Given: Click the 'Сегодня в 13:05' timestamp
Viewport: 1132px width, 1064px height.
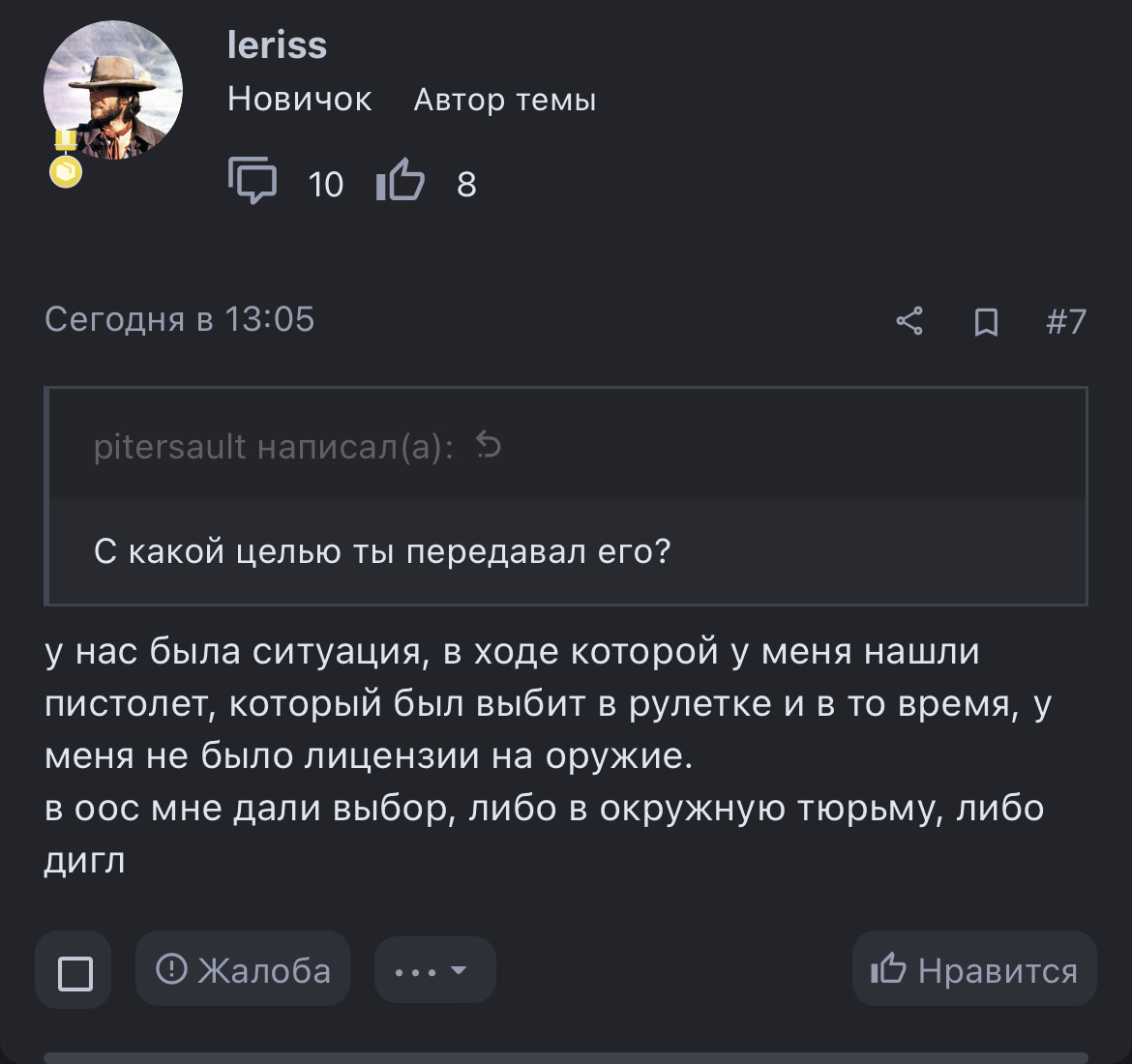Looking at the screenshot, I should [x=180, y=319].
